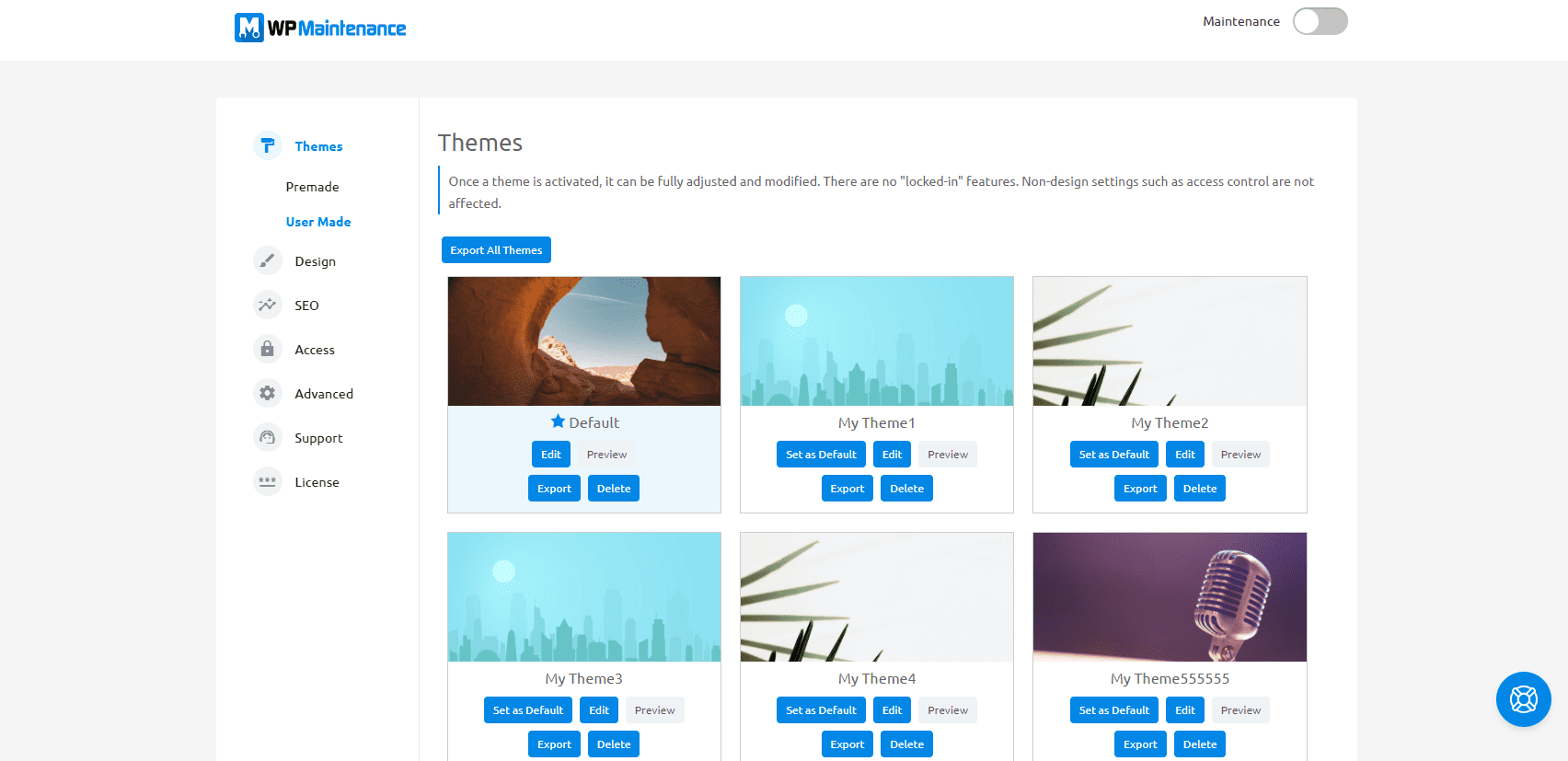Export My Theme1
Viewport: 1568px width, 761px height.
tap(847, 489)
